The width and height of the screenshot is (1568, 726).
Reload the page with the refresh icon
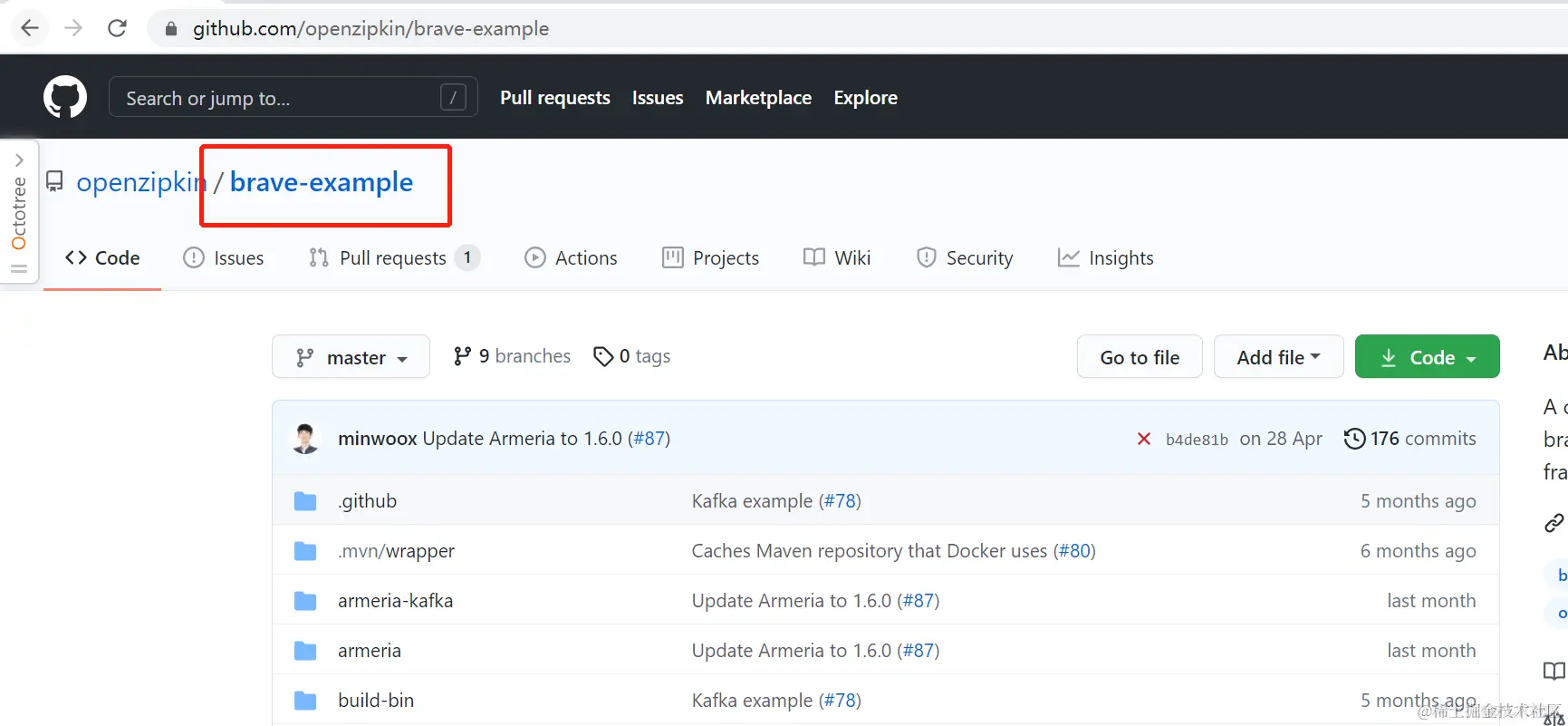tap(117, 28)
